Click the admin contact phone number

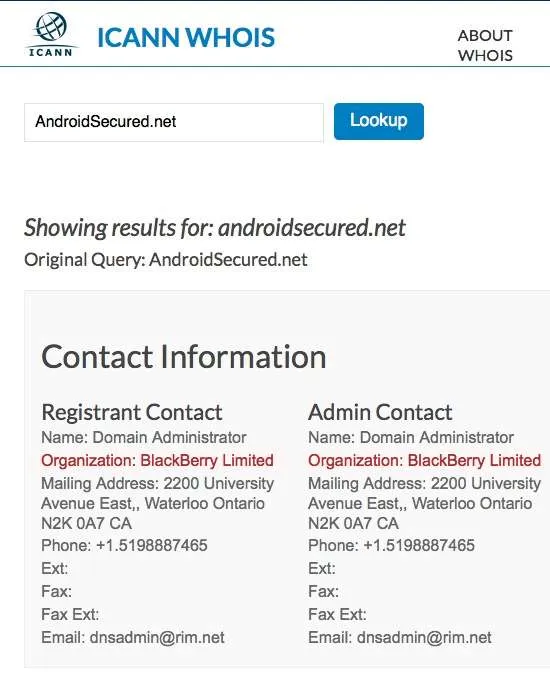(x=419, y=545)
